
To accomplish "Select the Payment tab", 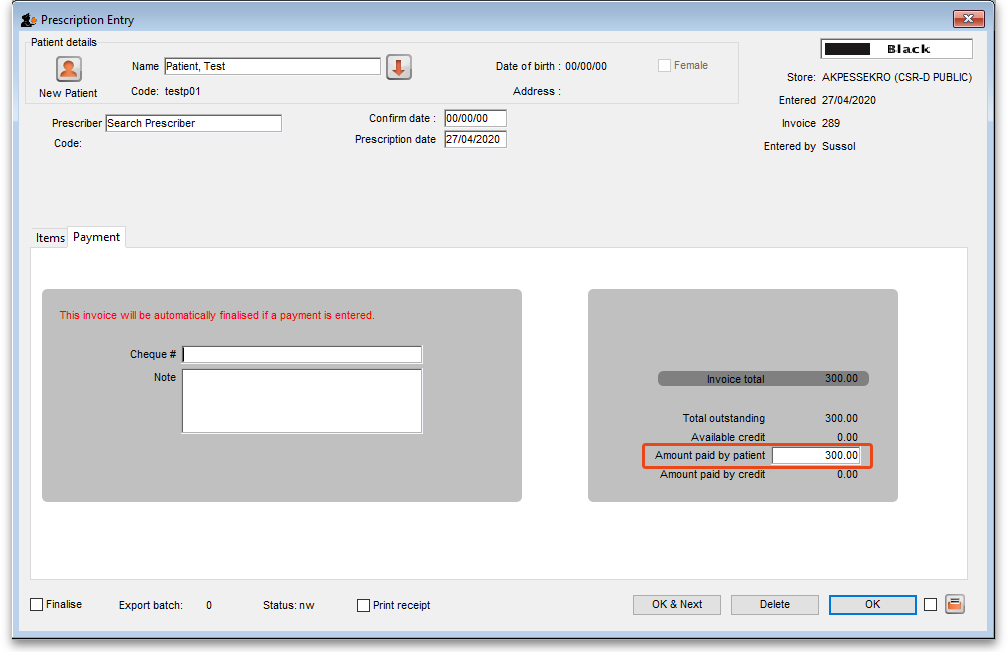I will [x=97, y=237].
